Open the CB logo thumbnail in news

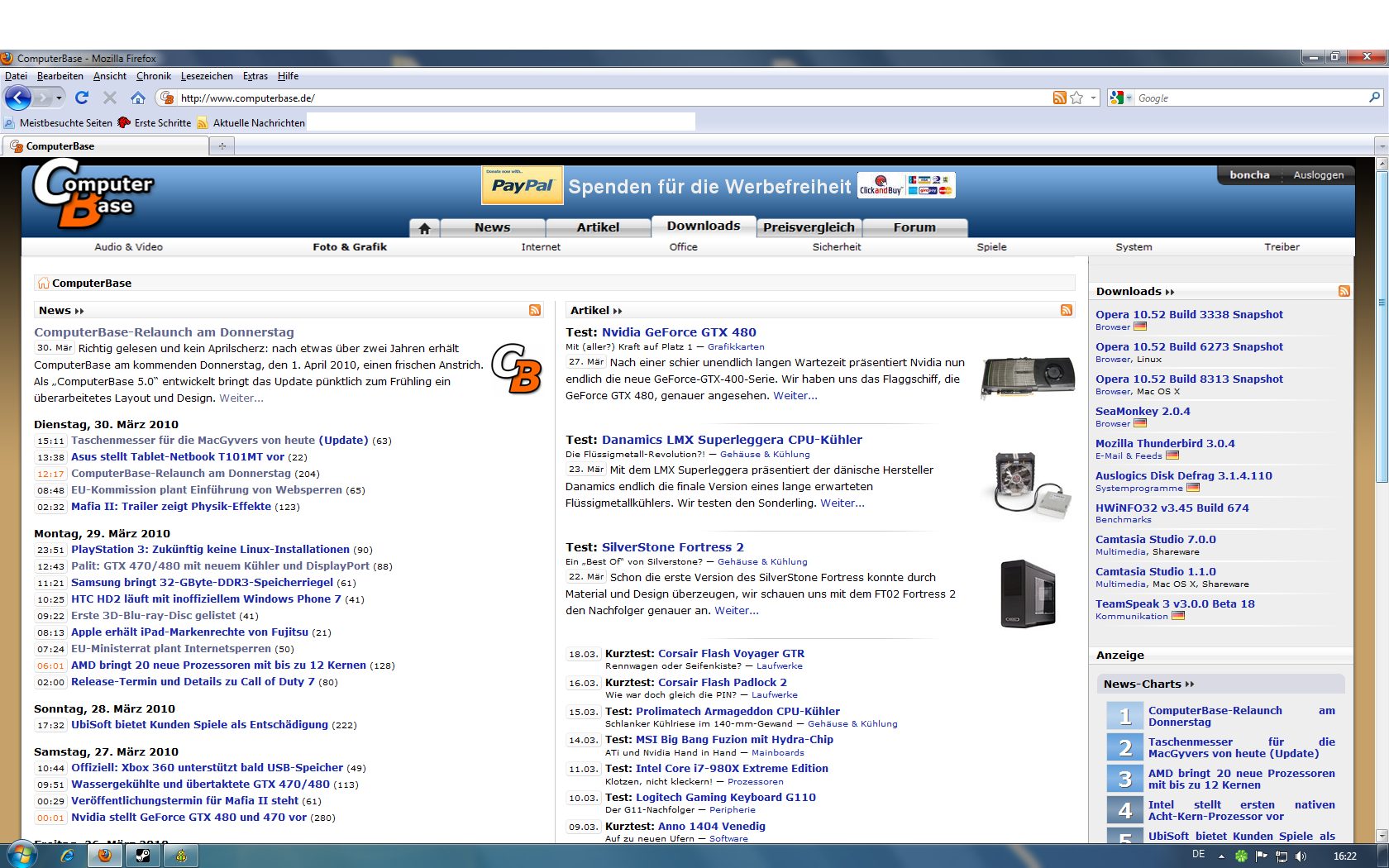[x=517, y=369]
